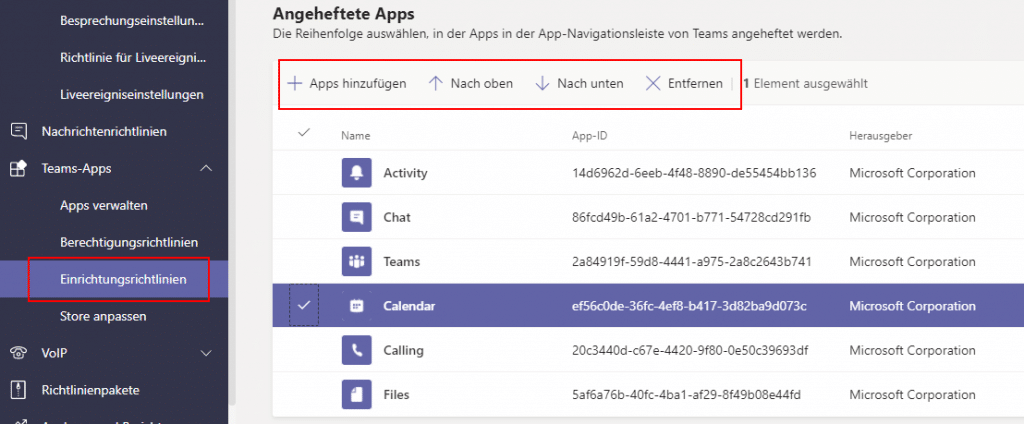Click the Chat app icon
This screenshot has height=424, width=1024.
click(x=357, y=217)
